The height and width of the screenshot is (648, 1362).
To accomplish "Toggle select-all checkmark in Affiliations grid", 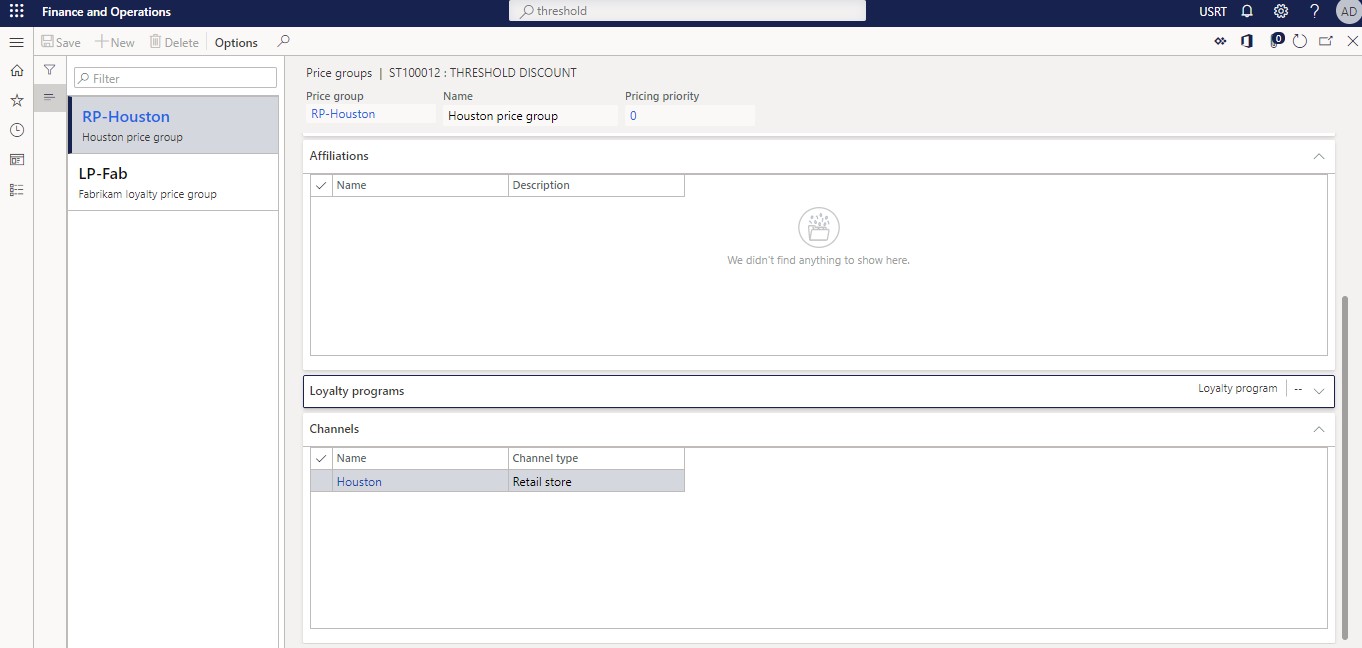I will click(x=321, y=186).
